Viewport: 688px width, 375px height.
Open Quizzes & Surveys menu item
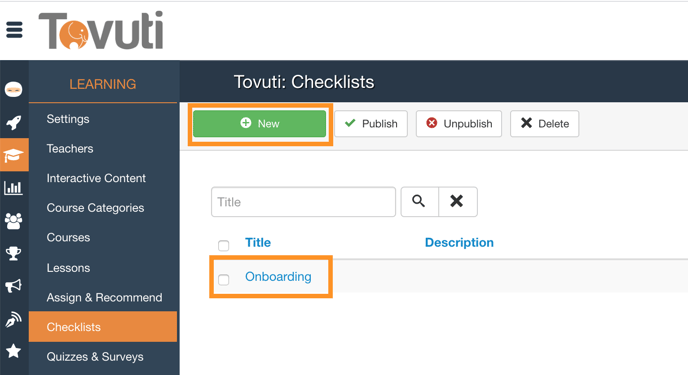pos(95,357)
